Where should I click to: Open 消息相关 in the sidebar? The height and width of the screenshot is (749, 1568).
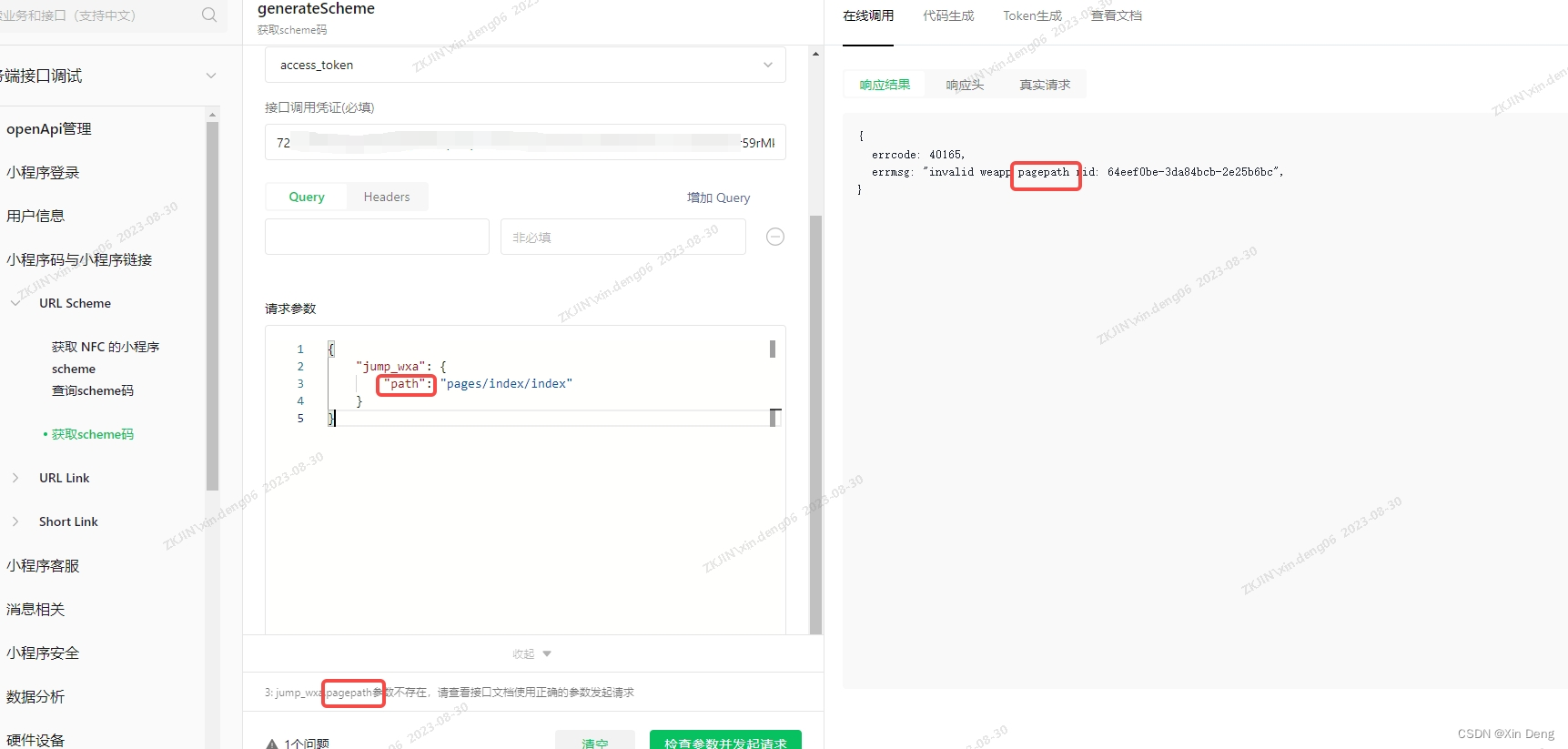(35, 609)
